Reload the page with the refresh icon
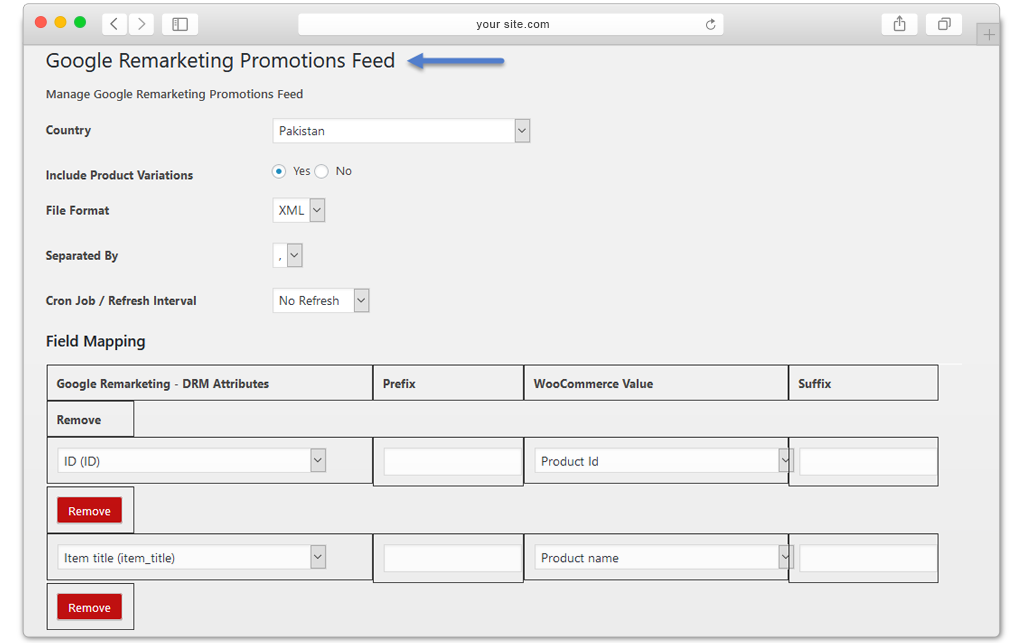 click(711, 25)
